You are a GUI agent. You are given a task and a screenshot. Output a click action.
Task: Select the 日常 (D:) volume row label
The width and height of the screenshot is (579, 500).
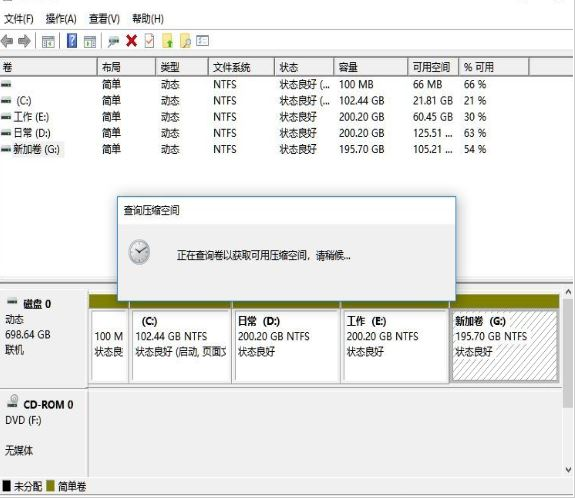click(x=32, y=133)
